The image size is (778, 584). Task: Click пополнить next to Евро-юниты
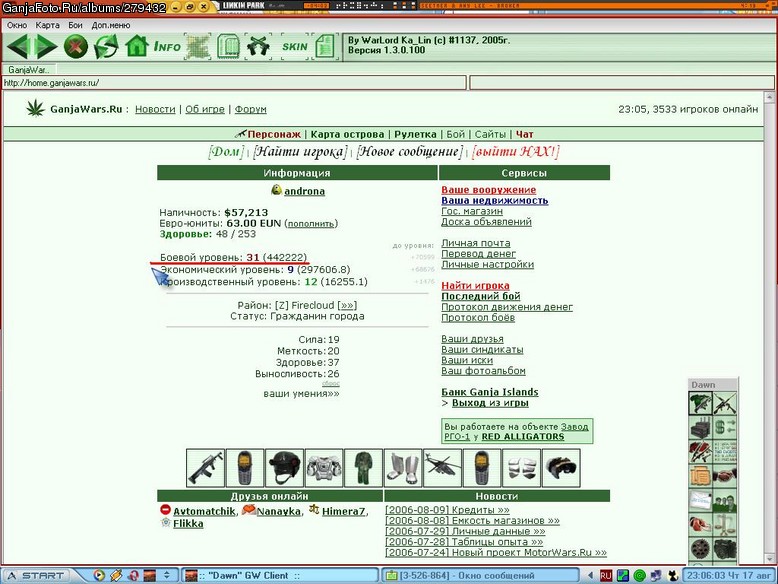click(311, 224)
